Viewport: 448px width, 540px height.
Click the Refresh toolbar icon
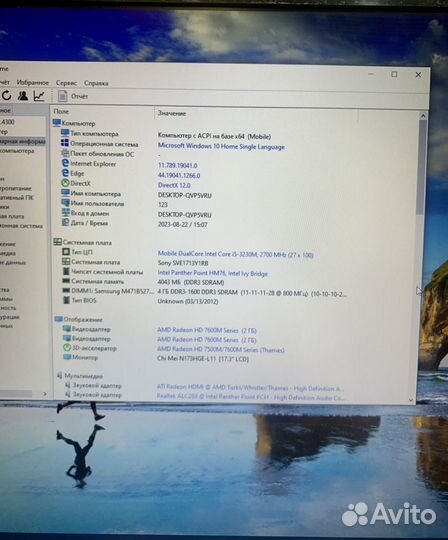pyautogui.click(x=7, y=95)
